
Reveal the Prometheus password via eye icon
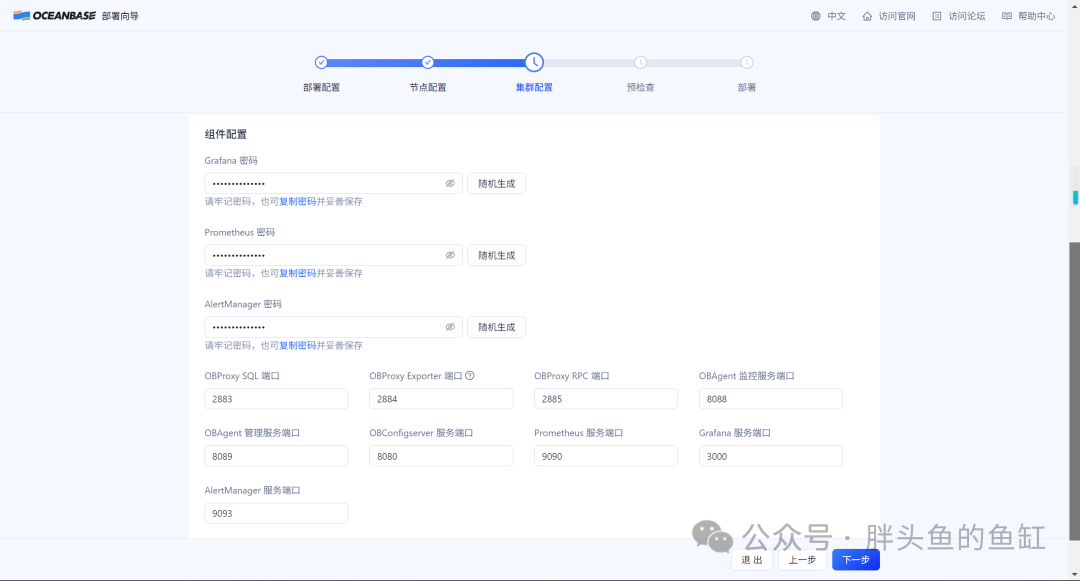pos(450,255)
